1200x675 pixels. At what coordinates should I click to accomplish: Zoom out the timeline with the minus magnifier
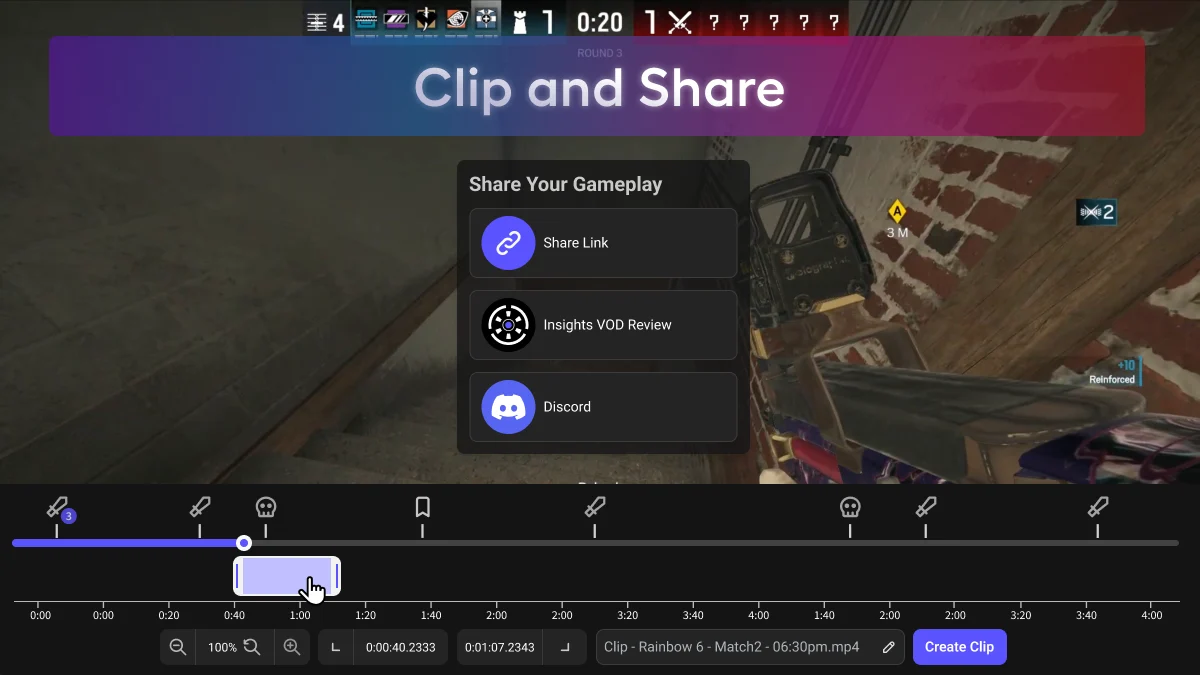click(178, 647)
